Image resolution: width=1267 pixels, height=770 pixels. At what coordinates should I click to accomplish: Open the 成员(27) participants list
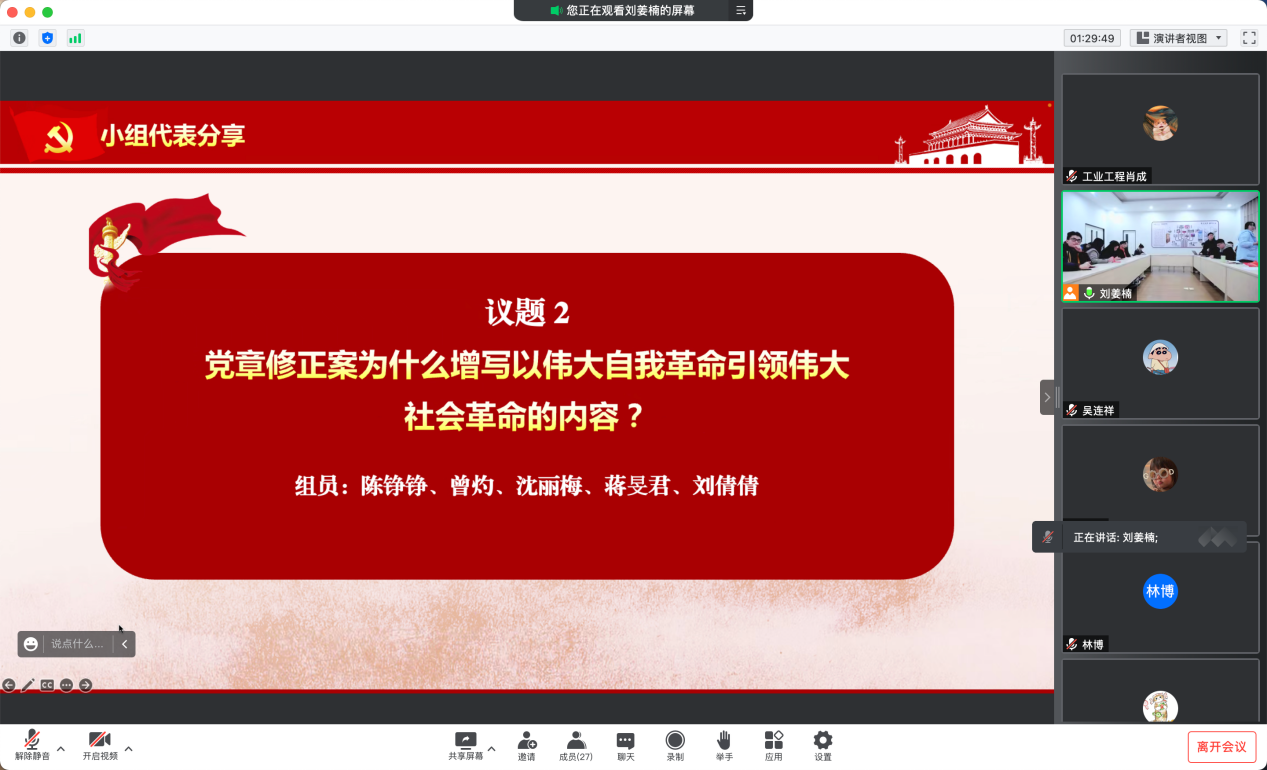click(576, 745)
